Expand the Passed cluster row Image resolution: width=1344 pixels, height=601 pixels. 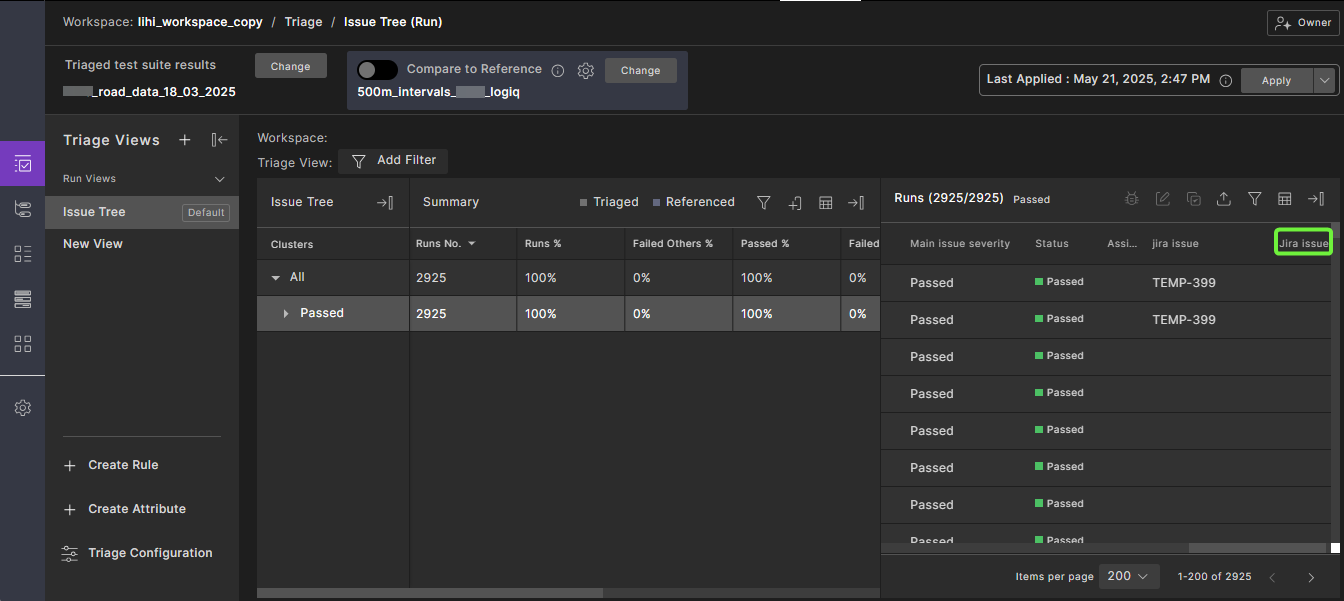[286, 314]
